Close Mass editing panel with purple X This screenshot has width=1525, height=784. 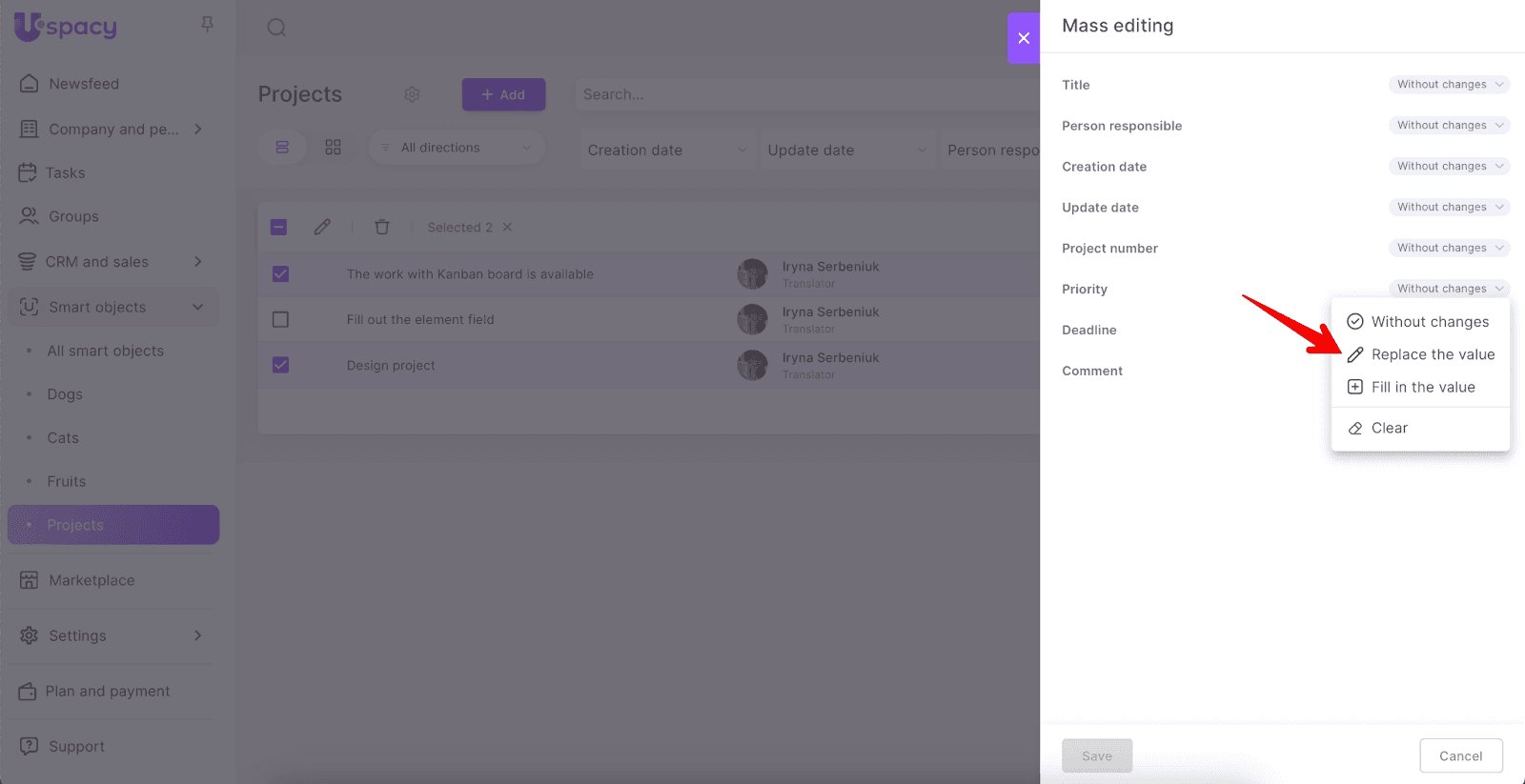(x=1024, y=38)
